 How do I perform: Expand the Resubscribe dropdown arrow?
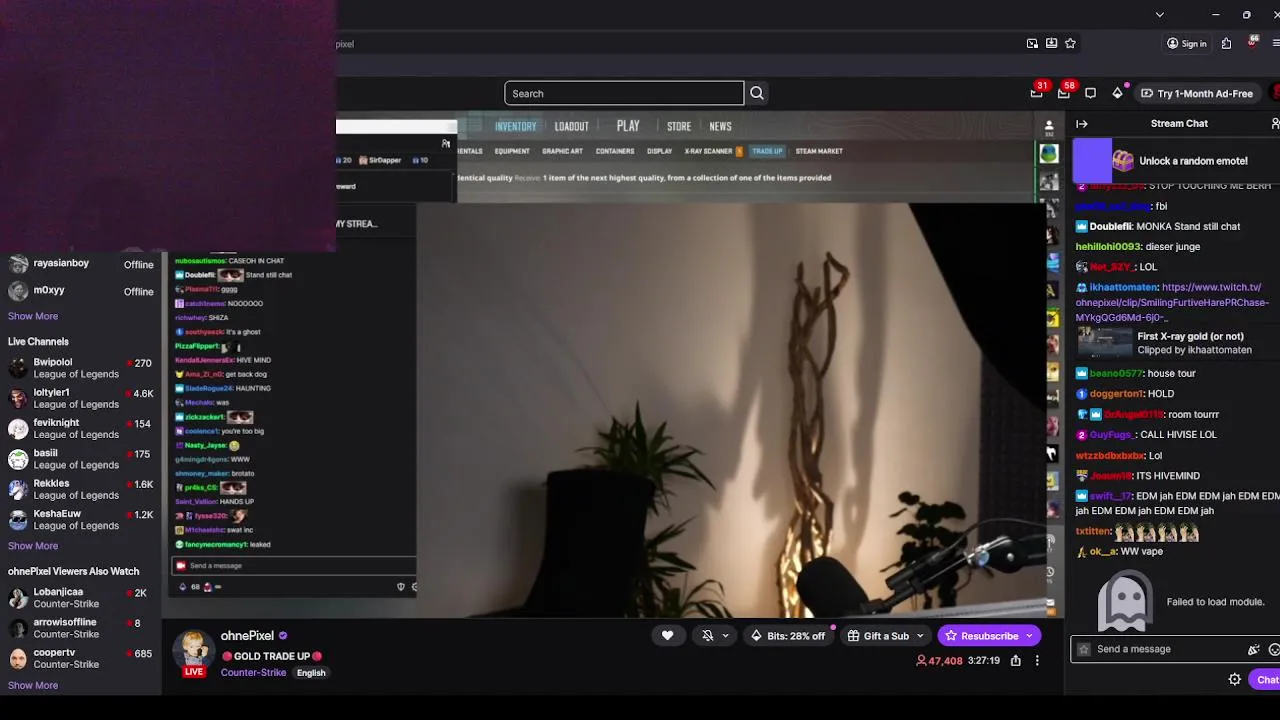tap(1029, 636)
